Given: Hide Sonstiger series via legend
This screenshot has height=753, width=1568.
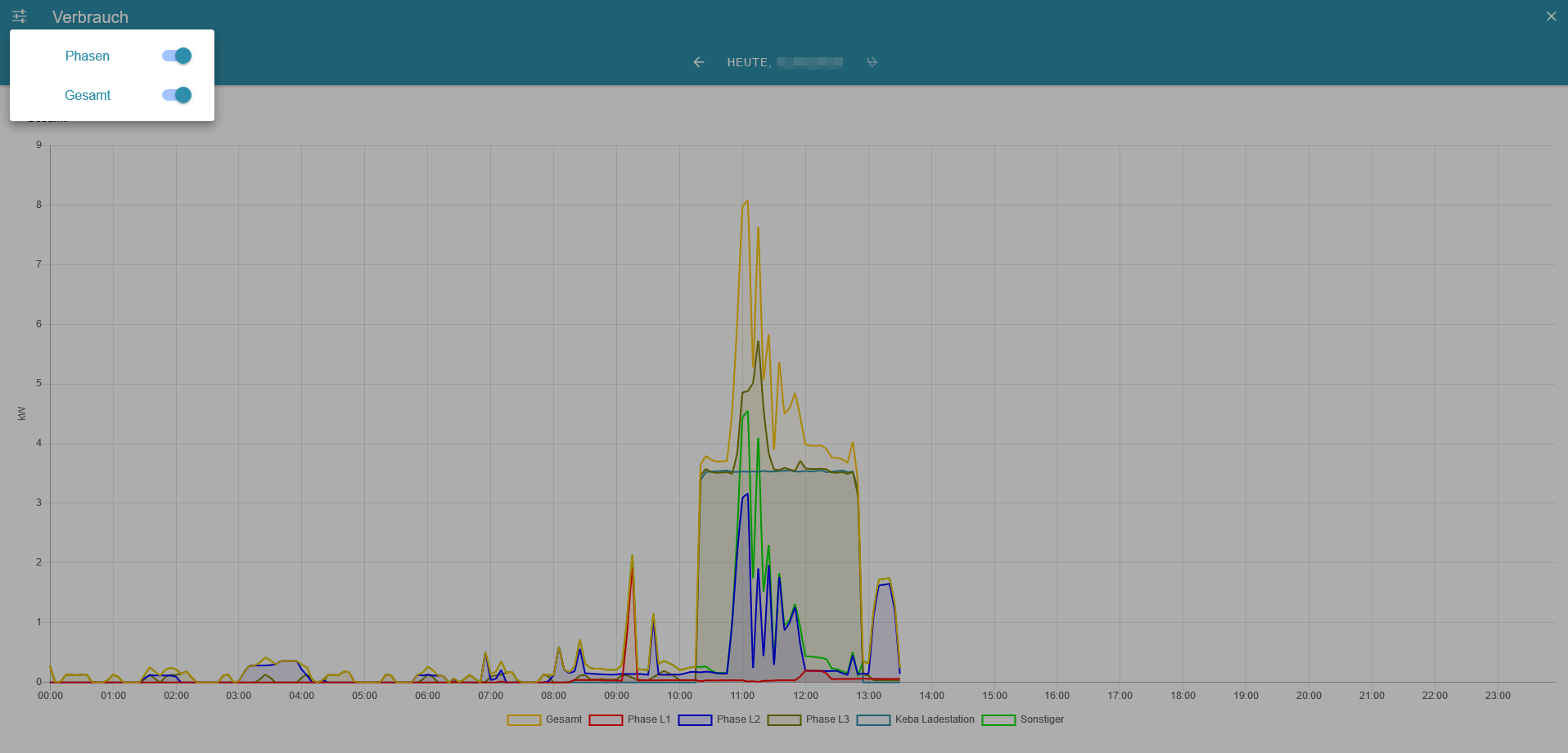Looking at the screenshot, I should pos(1023,719).
